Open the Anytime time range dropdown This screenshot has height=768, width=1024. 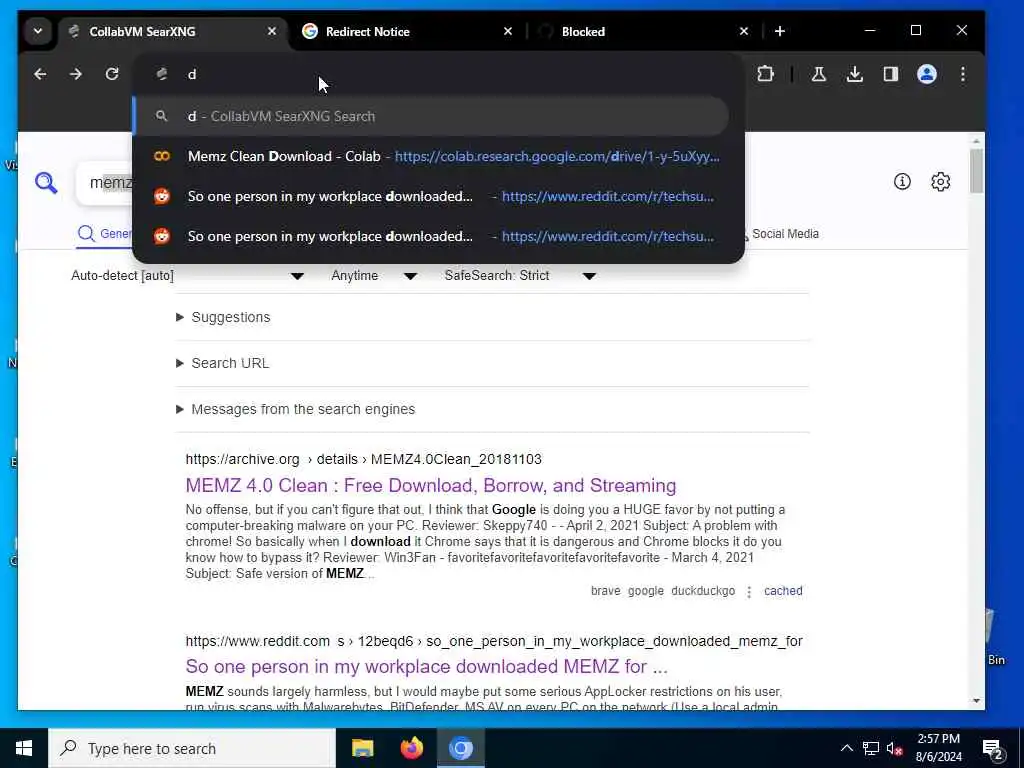click(374, 276)
